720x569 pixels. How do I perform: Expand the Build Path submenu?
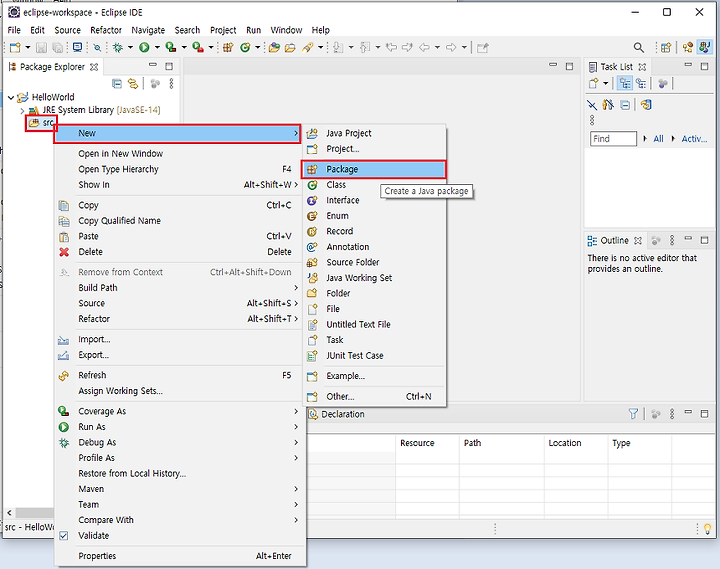tap(180, 287)
